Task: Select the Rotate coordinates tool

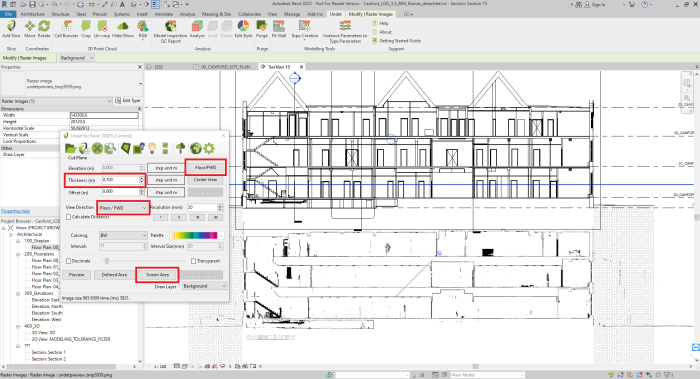Action: tap(44, 29)
